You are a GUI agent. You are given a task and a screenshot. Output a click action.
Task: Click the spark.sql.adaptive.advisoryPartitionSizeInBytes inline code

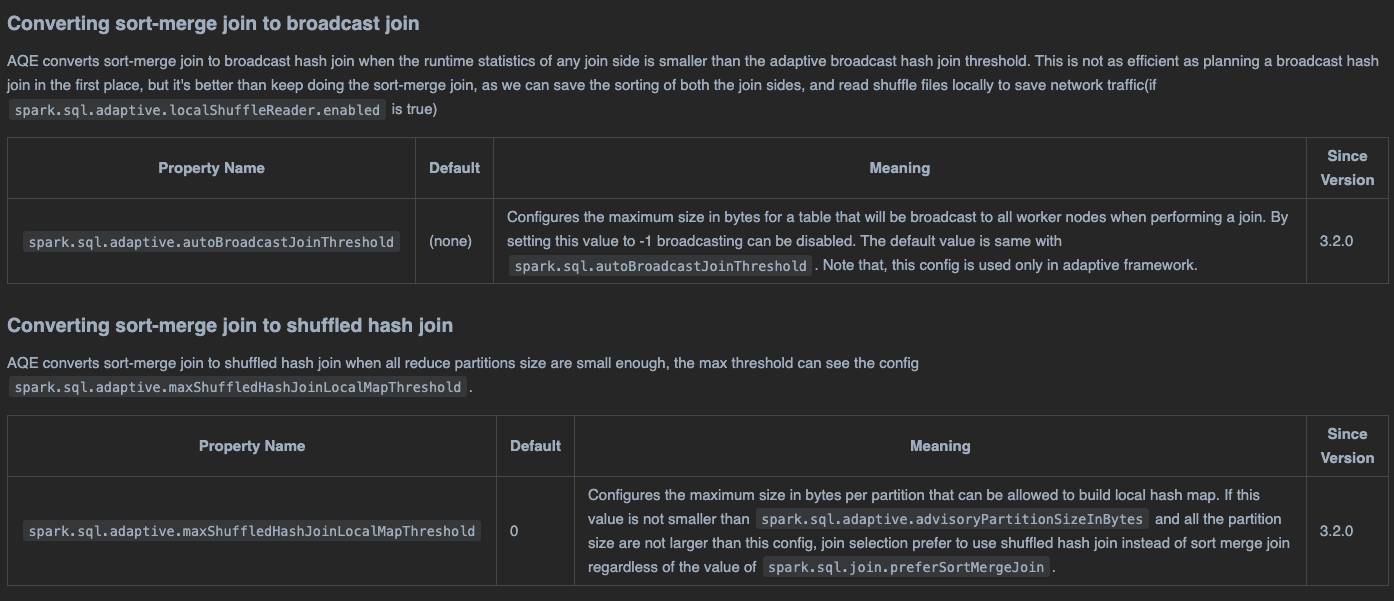tap(950, 520)
